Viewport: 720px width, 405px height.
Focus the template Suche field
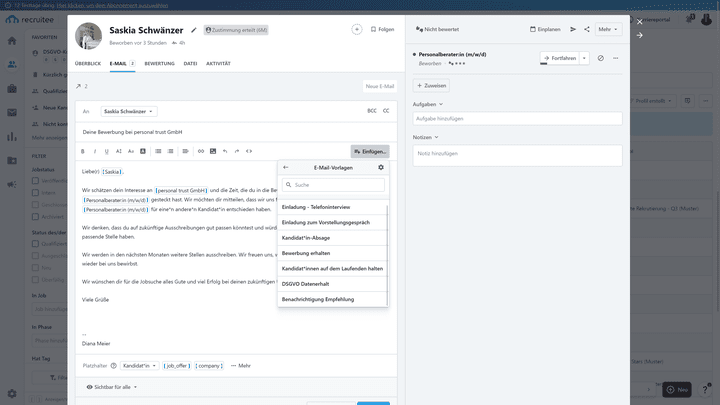pyautogui.click(x=333, y=185)
